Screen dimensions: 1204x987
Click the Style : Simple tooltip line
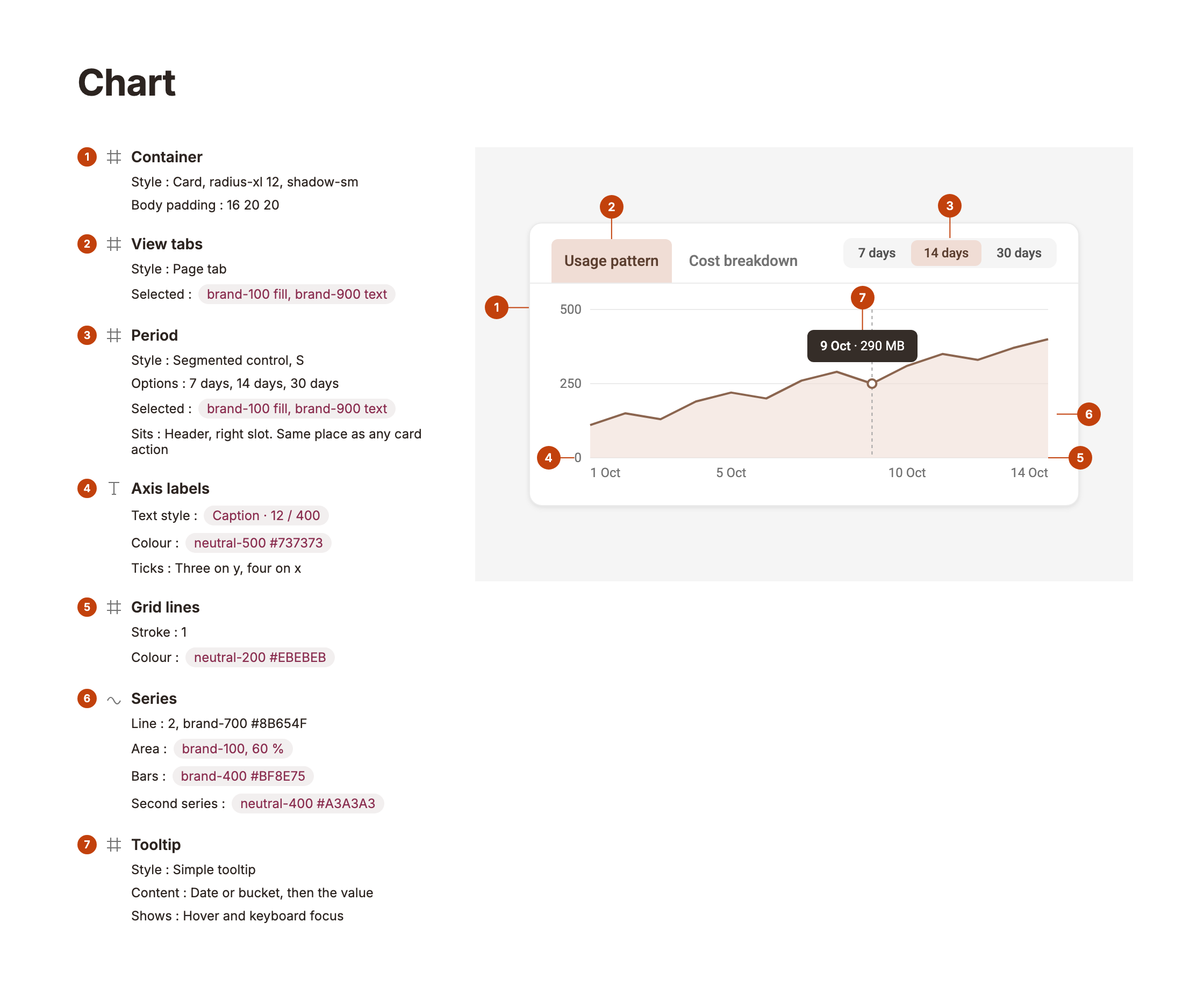(x=193, y=869)
